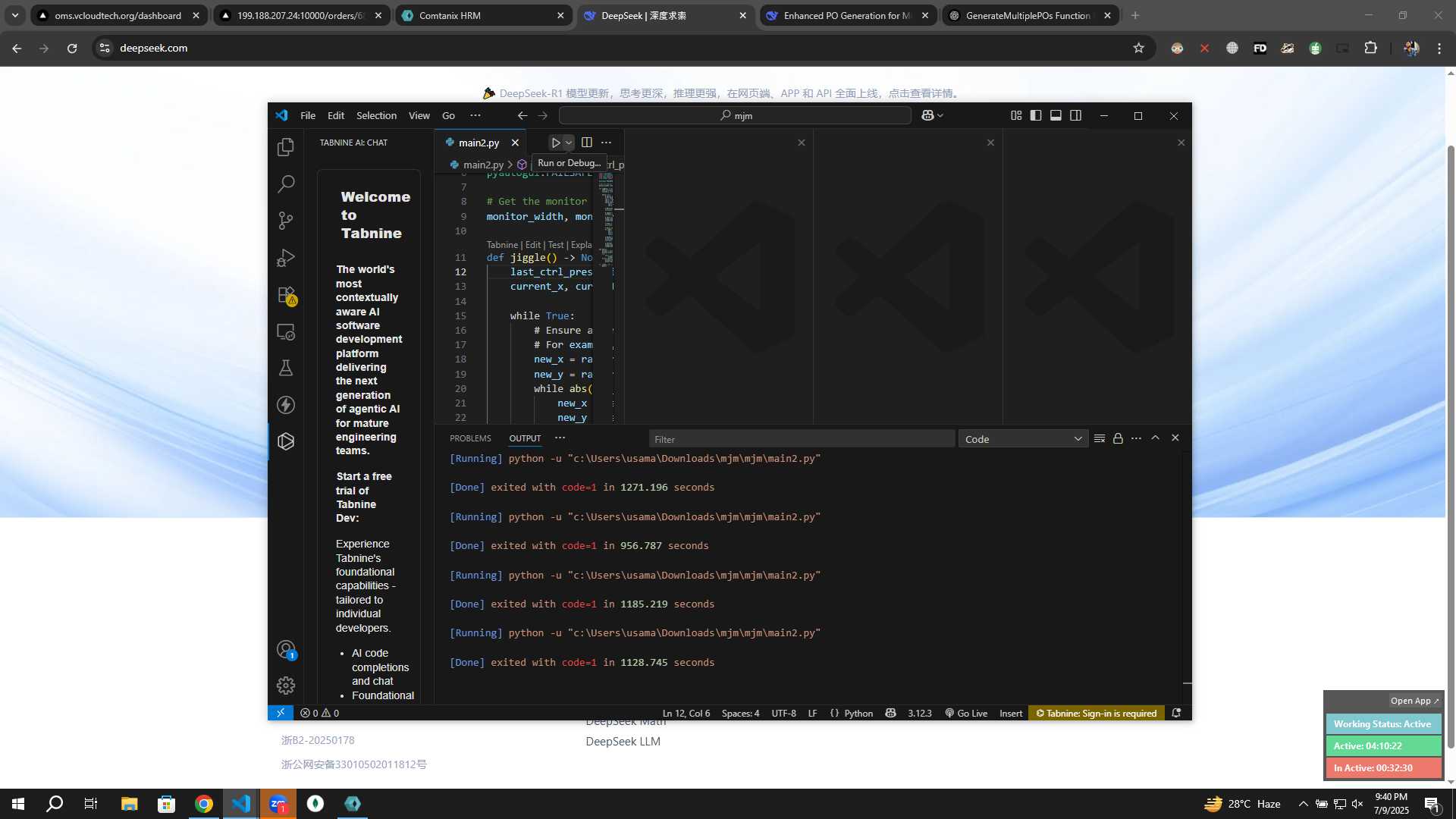1456x819 pixels.
Task: Go back with the navigation arrow
Action: [x=522, y=115]
